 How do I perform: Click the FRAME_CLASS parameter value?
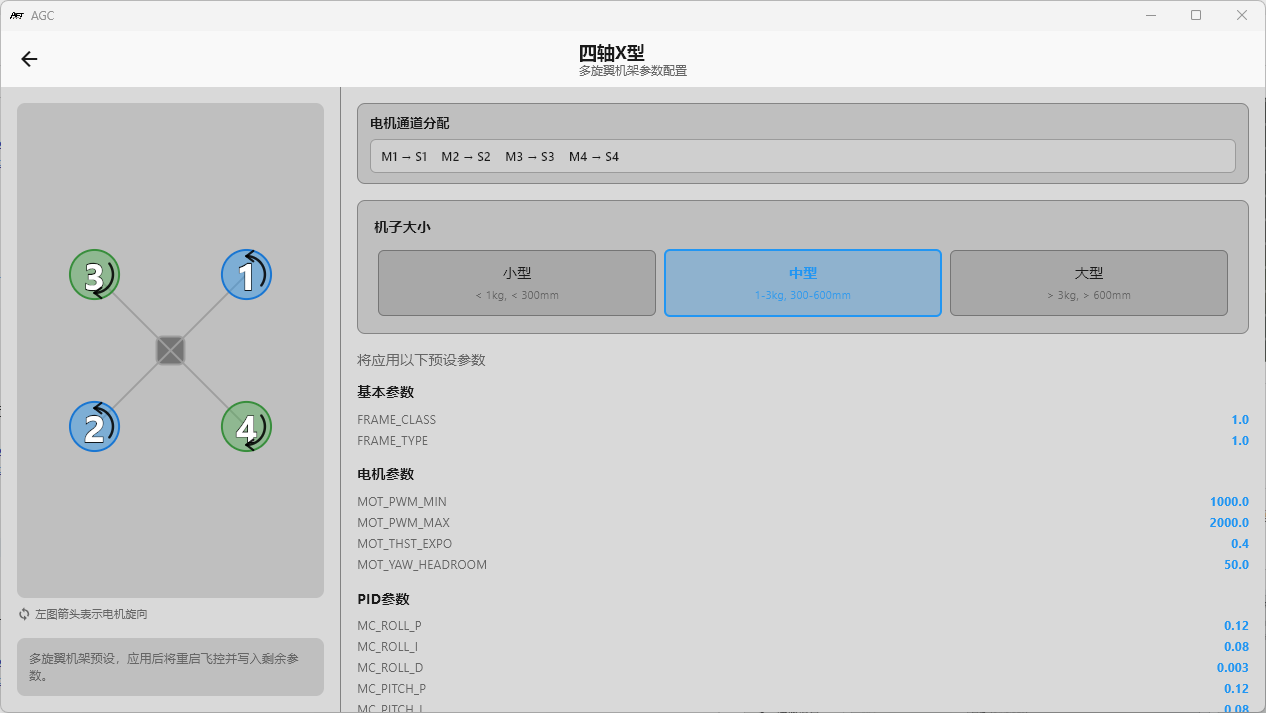click(1239, 420)
